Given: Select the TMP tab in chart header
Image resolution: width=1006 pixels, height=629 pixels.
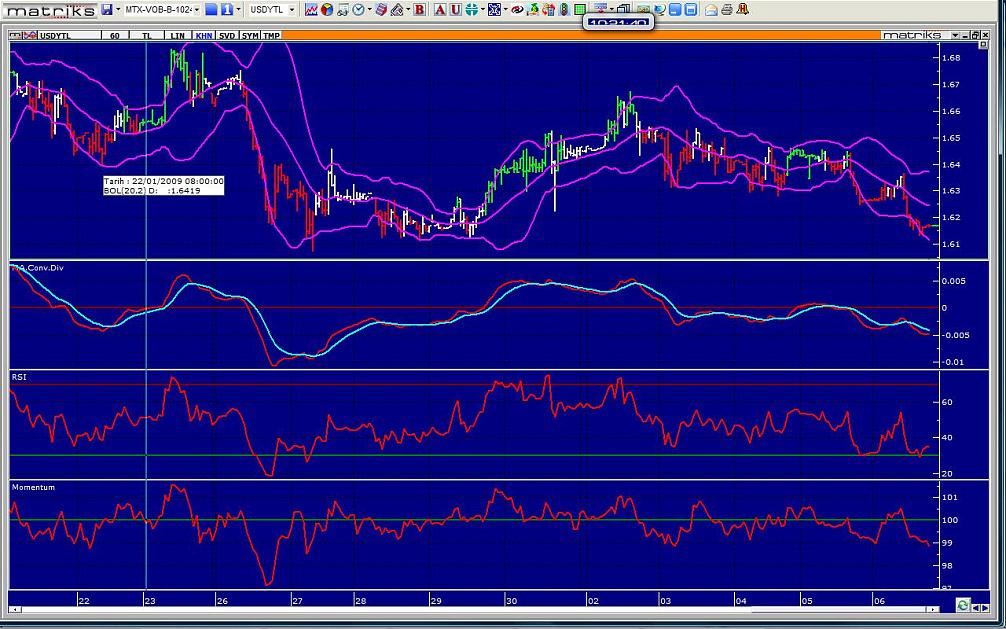Looking at the screenshot, I should point(272,35).
